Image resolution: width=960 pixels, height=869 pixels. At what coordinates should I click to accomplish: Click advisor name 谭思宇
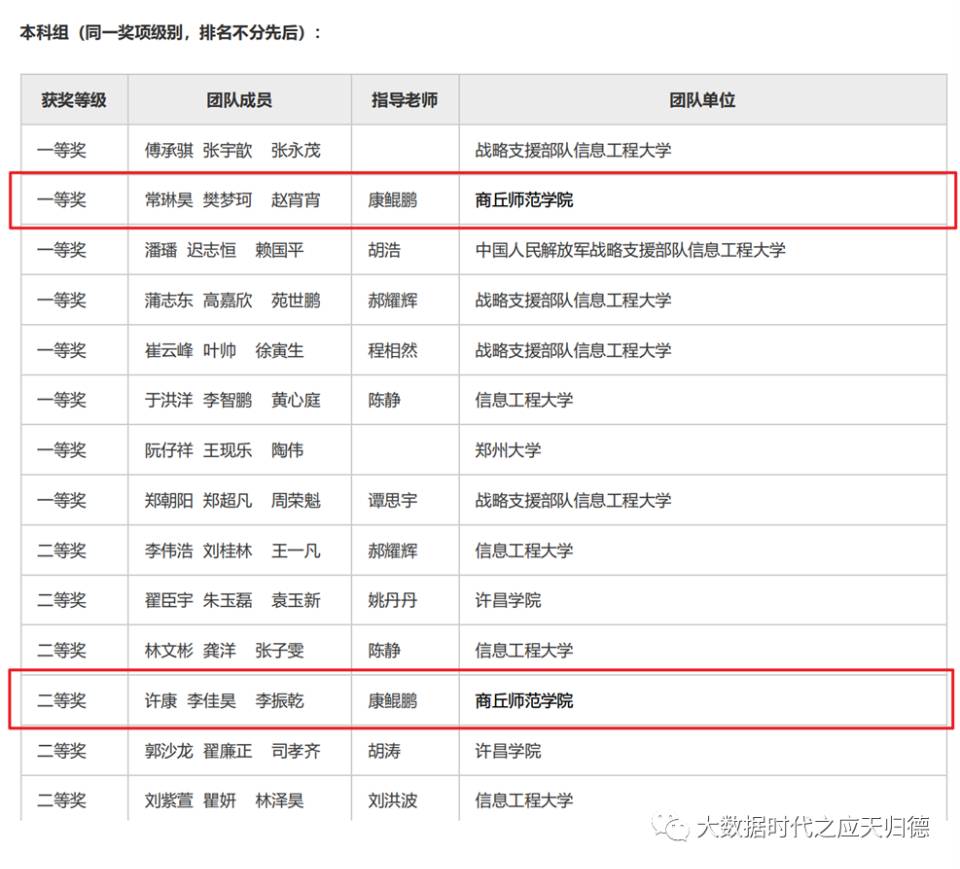click(392, 500)
